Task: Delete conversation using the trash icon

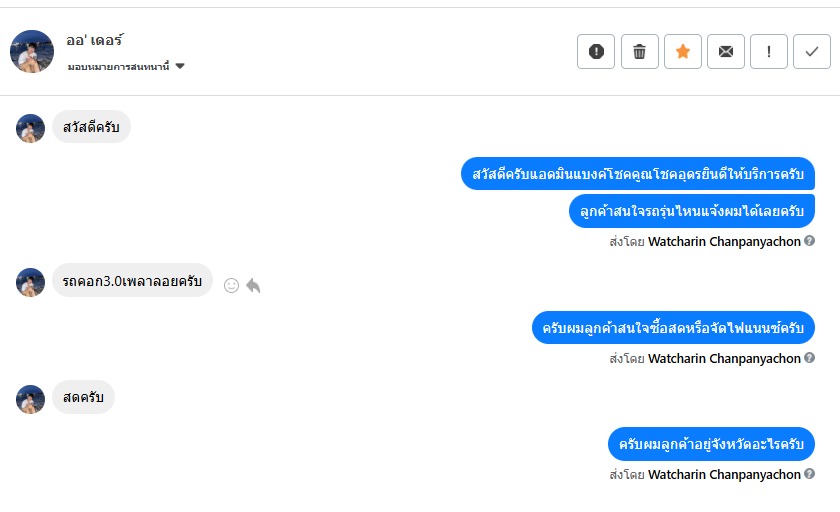Action: (639, 51)
